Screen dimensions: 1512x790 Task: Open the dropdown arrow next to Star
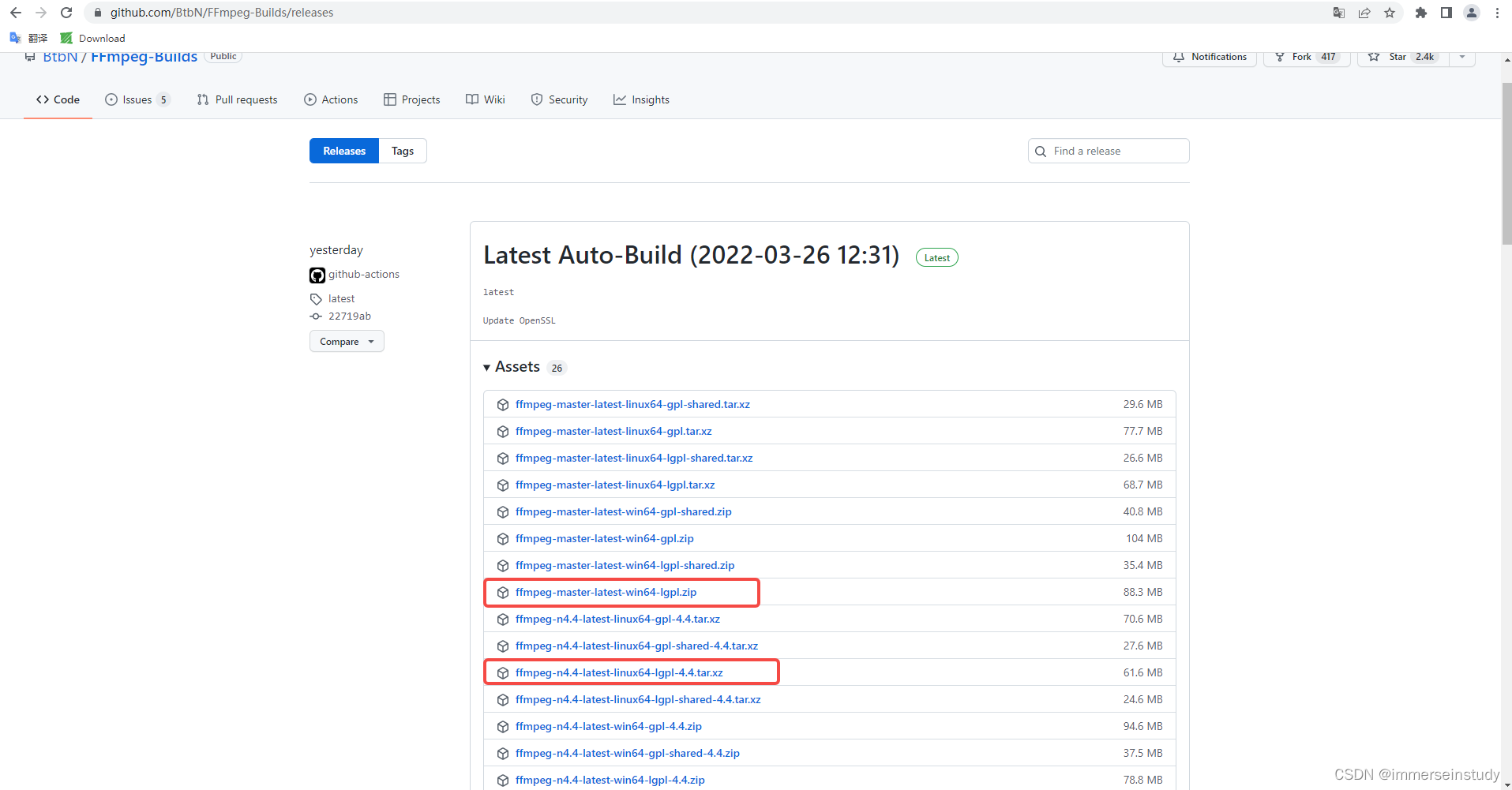pos(1462,57)
